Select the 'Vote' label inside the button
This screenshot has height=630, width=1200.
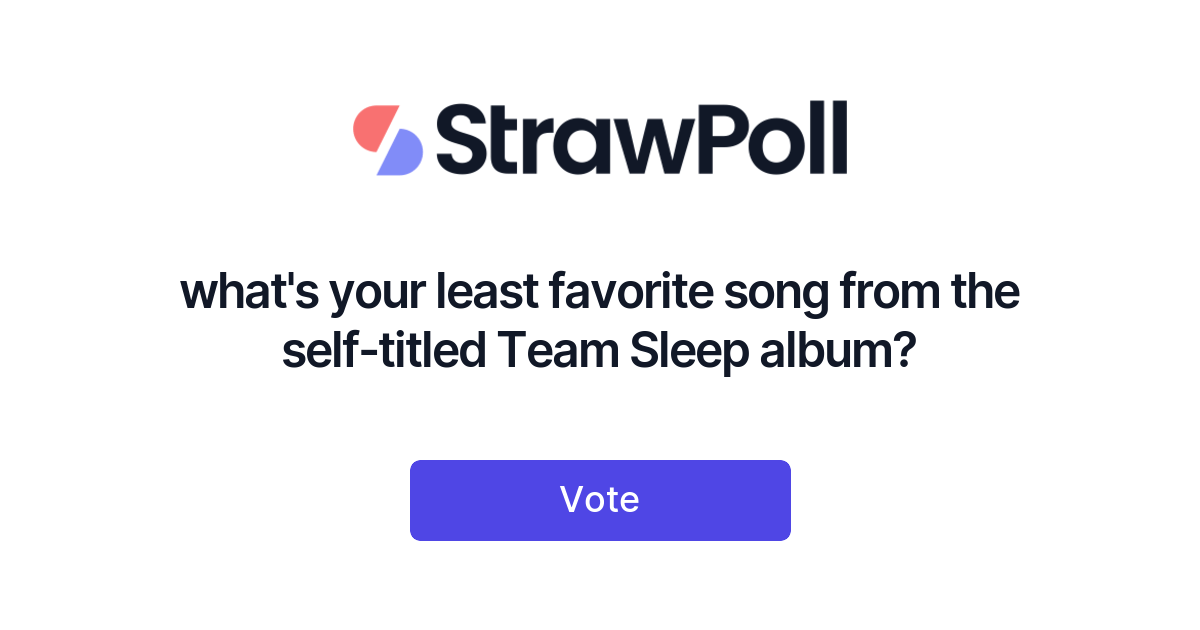(600, 500)
